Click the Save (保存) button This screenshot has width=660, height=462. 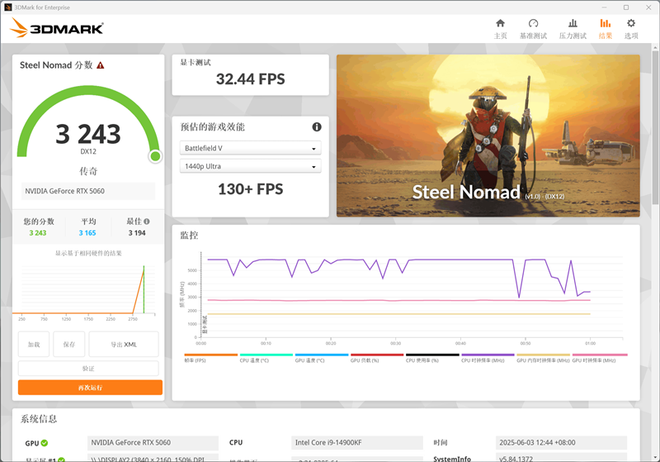[69, 344]
